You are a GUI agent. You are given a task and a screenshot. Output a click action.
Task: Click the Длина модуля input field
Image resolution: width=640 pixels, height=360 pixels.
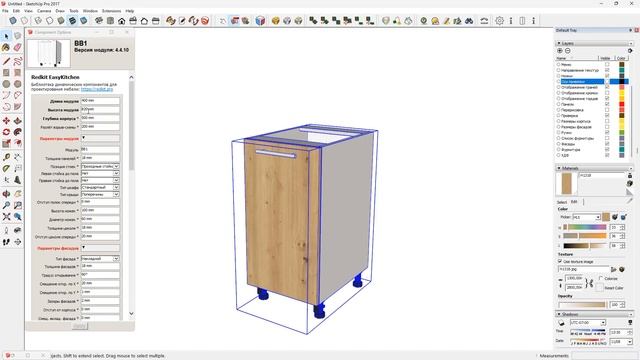pyautogui.click(x=100, y=101)
